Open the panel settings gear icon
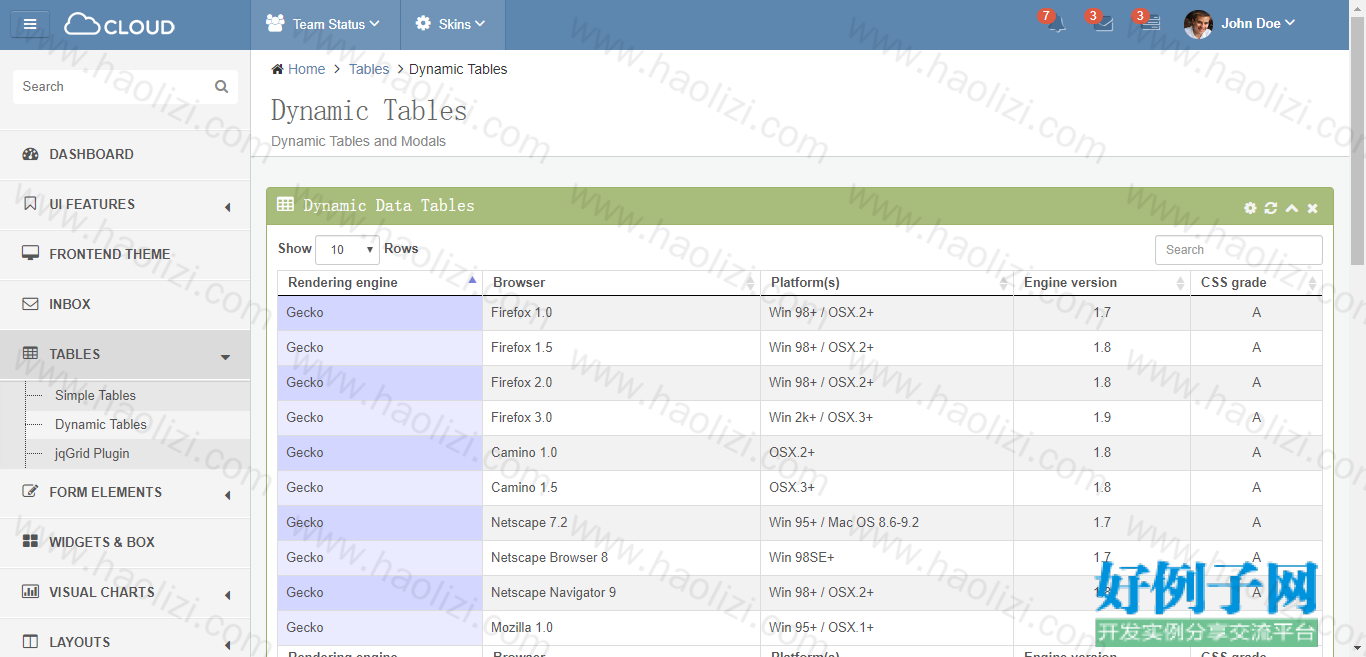1366x657 pixels. (x=1250, y=208)
